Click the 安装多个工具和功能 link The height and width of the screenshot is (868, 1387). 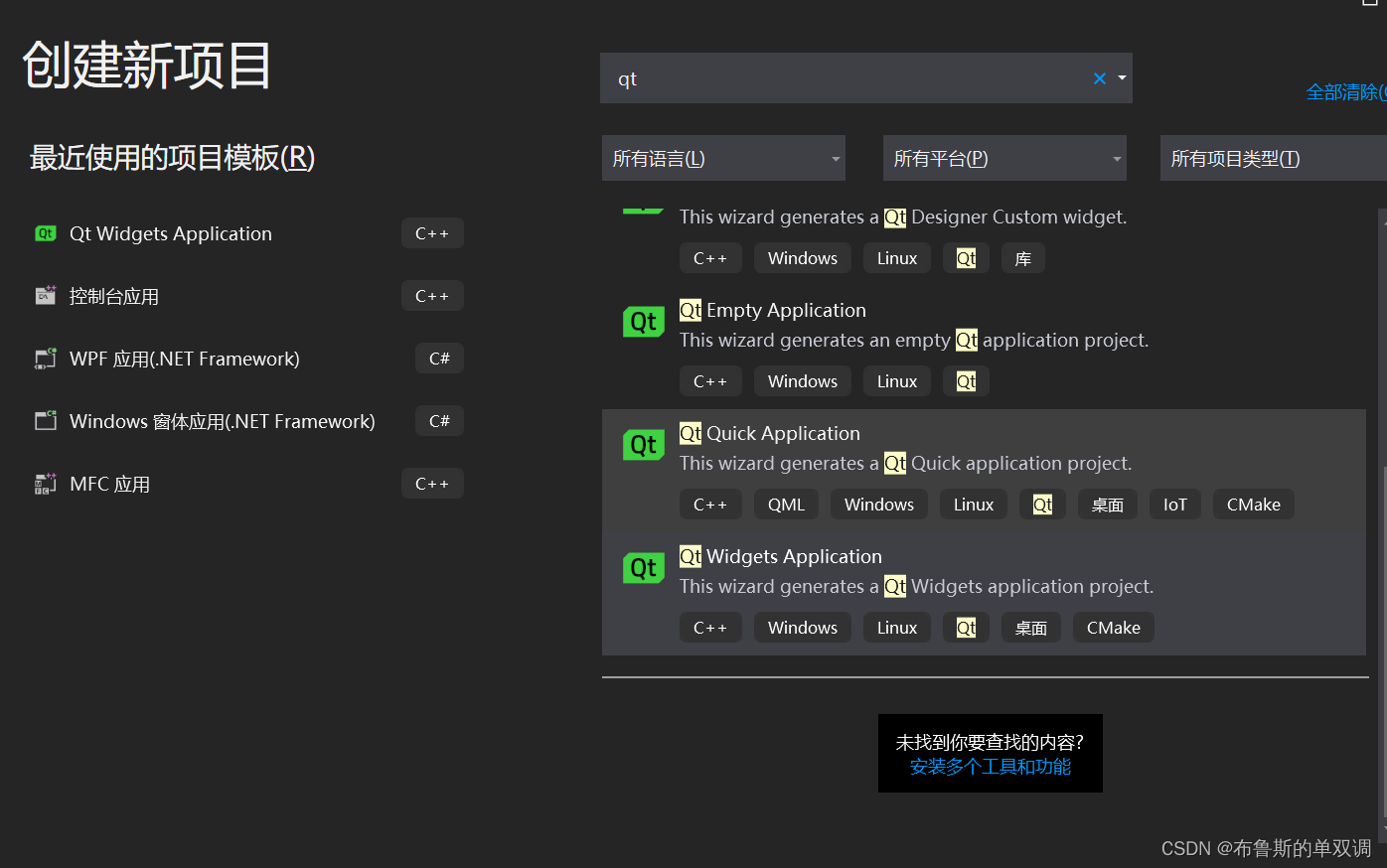[x=991, y=766]
